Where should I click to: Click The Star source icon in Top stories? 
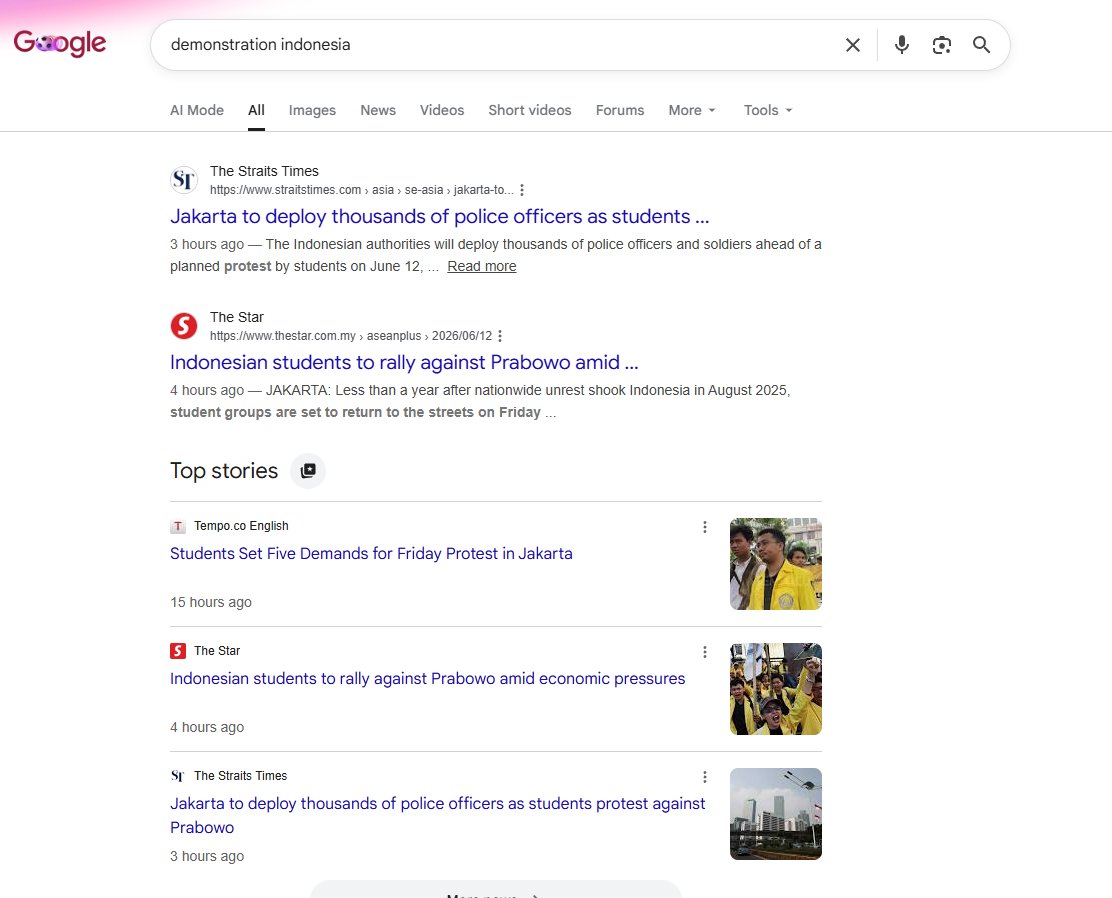(178, 651)
